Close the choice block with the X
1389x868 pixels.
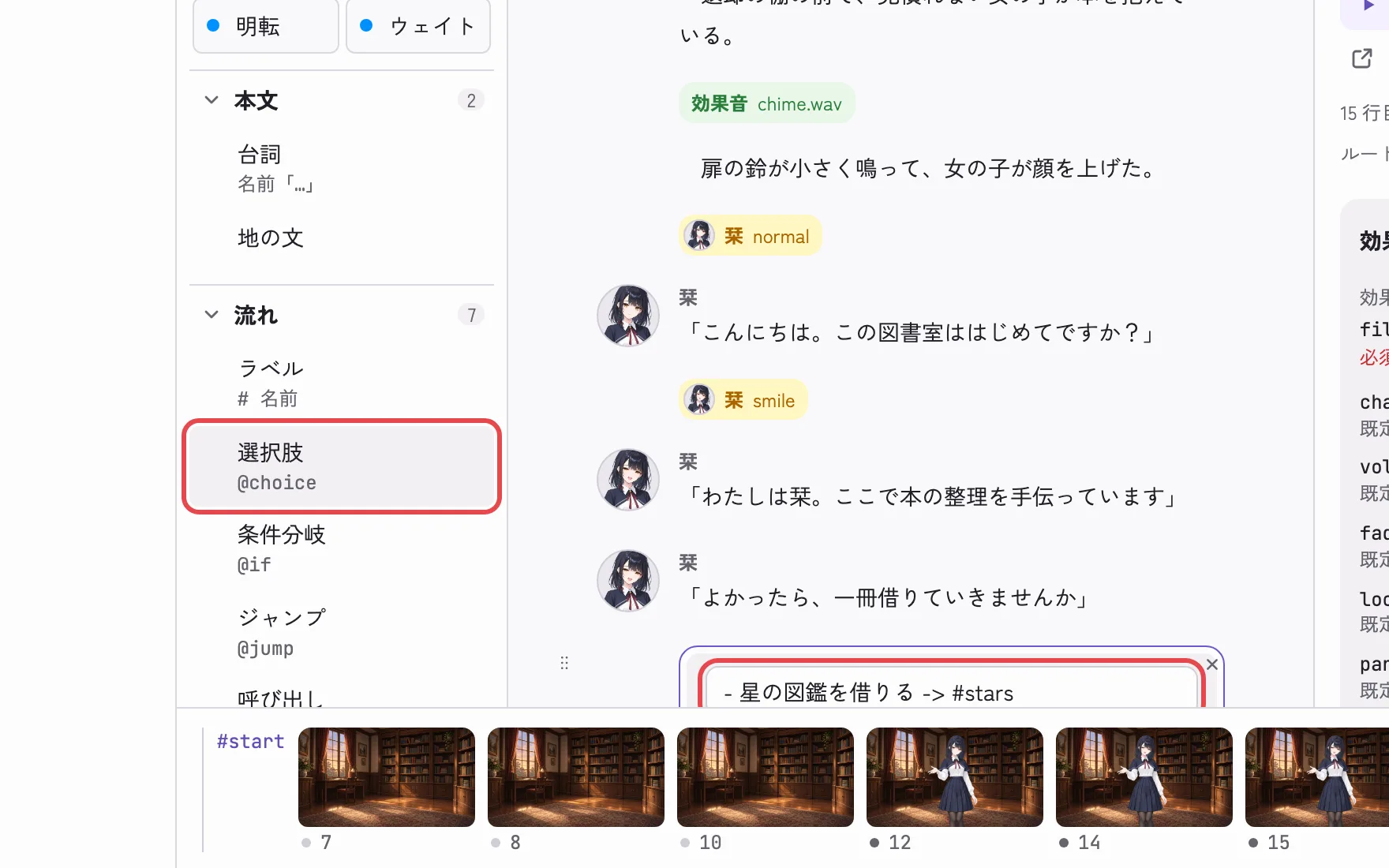point(1212,664)
